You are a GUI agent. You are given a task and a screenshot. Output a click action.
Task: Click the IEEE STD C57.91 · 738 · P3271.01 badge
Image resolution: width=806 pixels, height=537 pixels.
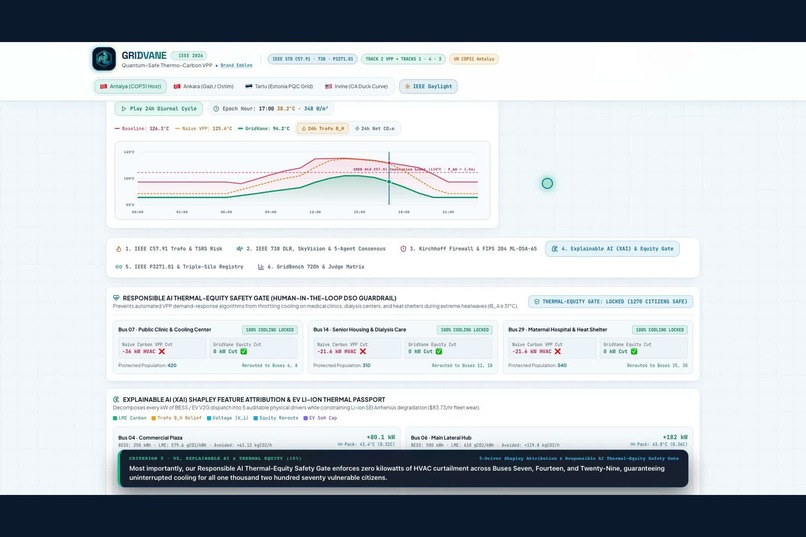pos(313,59)
